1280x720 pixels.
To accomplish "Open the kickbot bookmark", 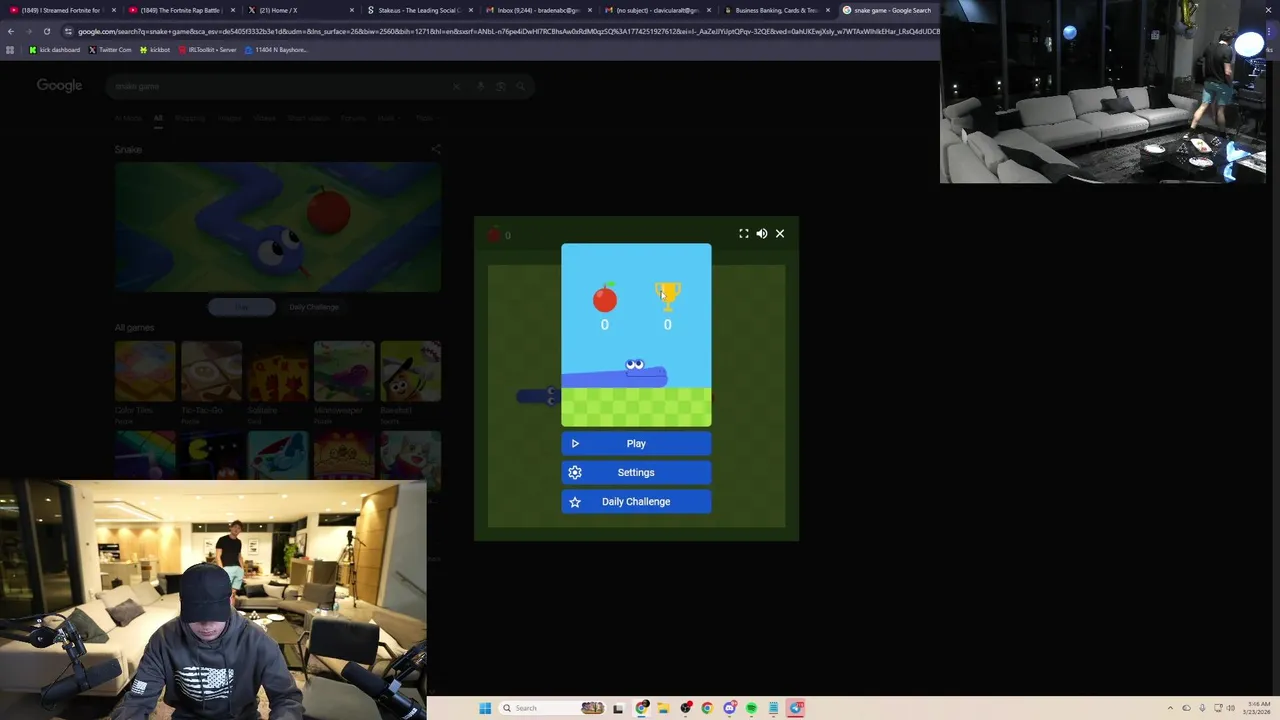I will tap(155, 50).
